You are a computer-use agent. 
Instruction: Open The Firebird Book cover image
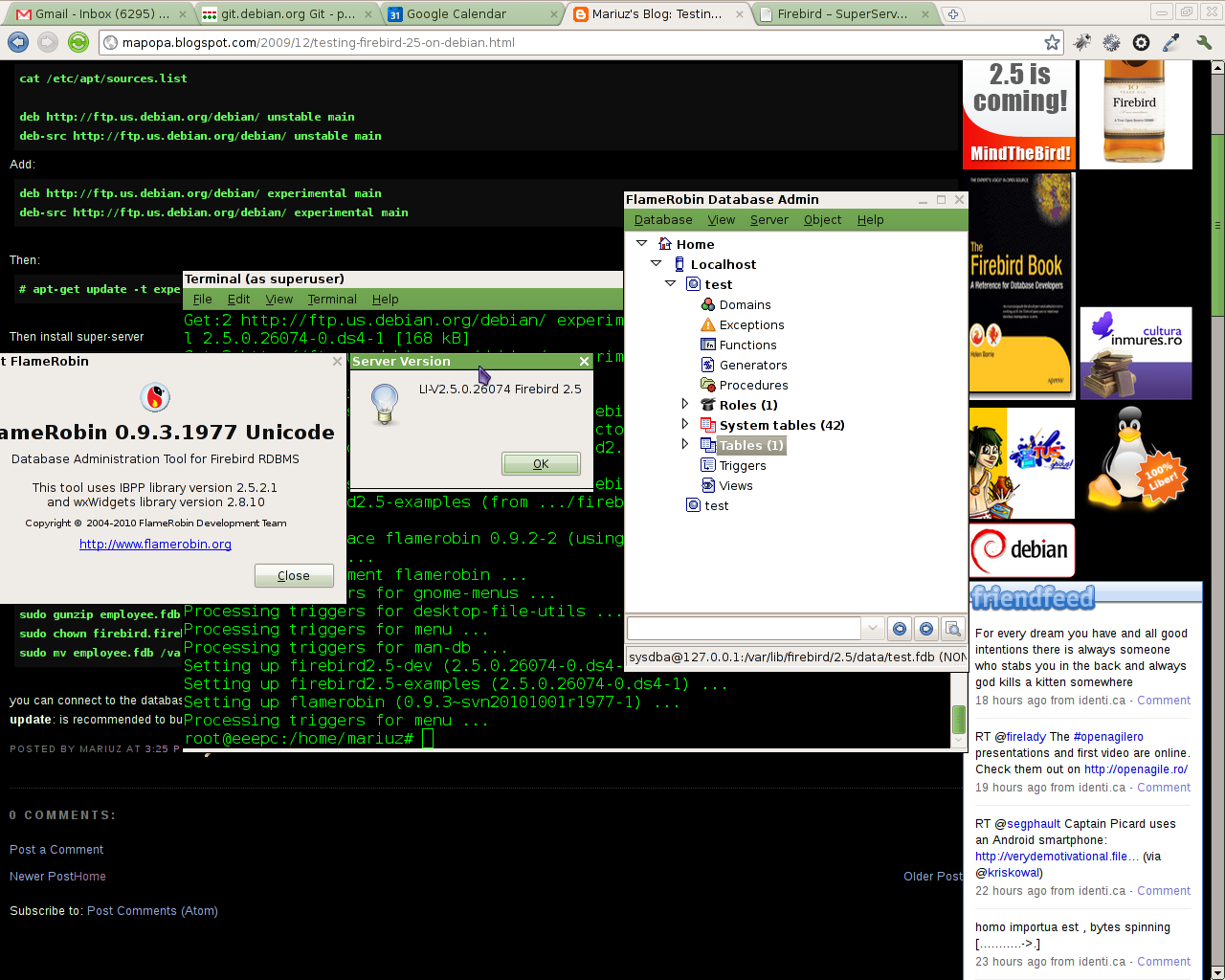[x=1020, y=284]
